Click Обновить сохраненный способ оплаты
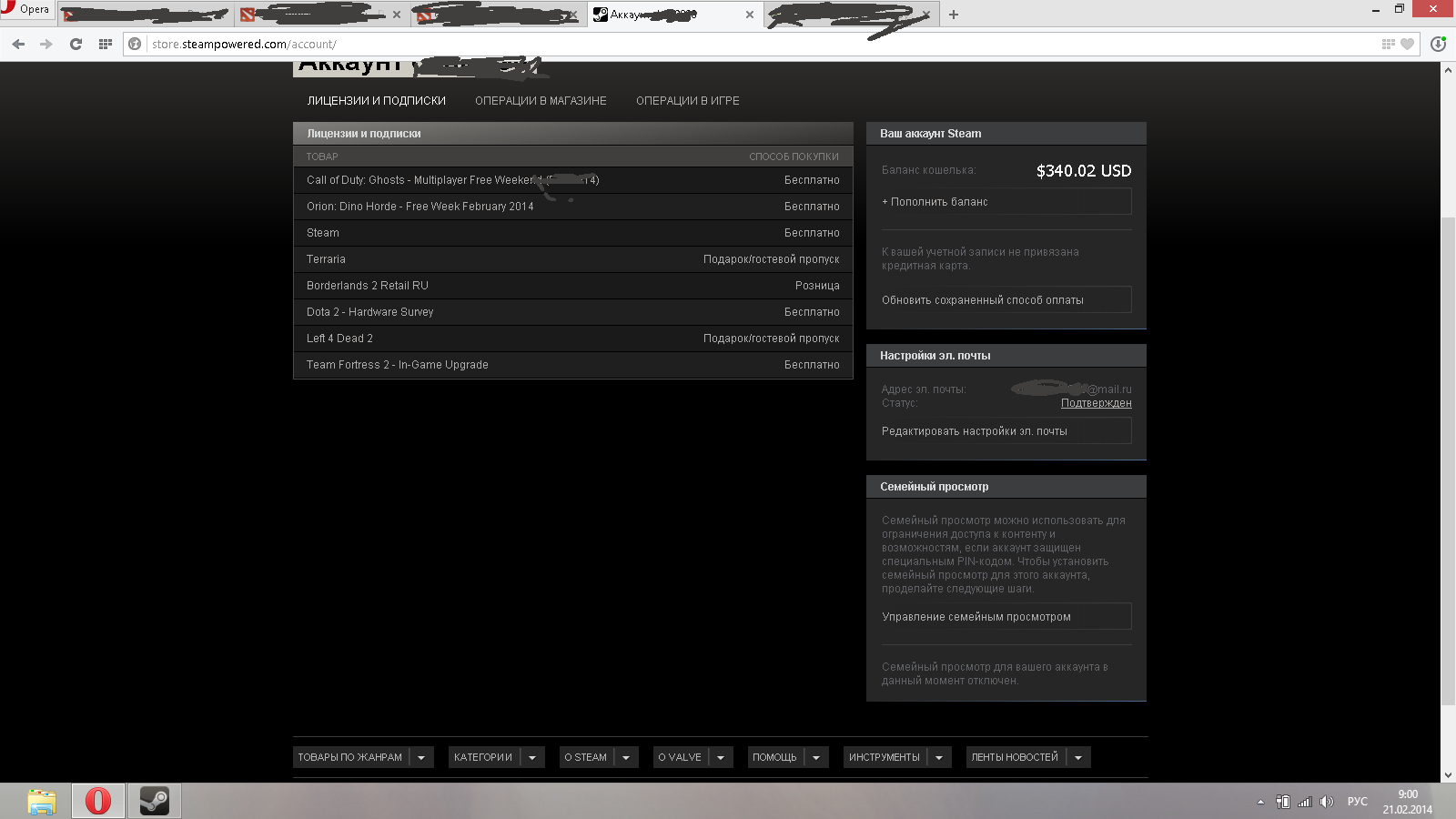The height and width of the screenshot is (819, 1456). (x=1006, y=300)
